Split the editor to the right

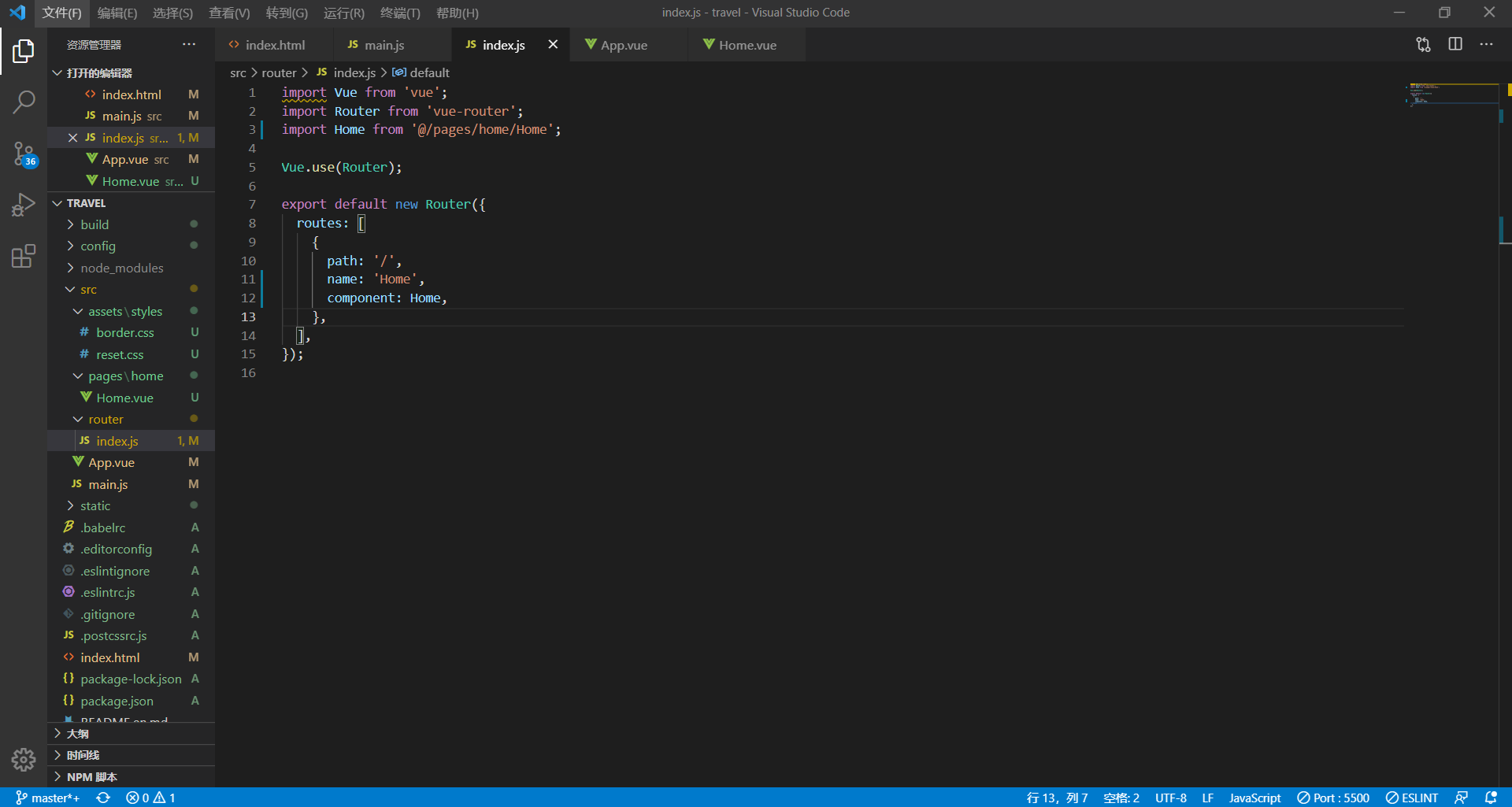[x=1455, y=45]
